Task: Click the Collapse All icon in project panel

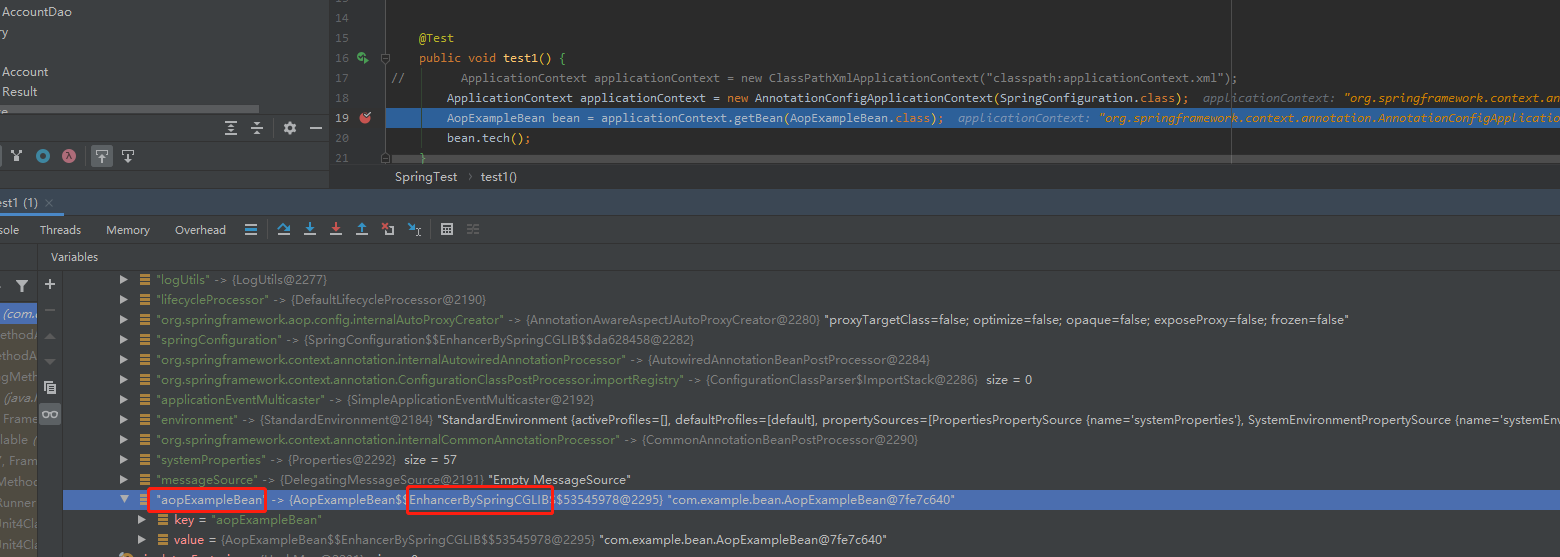Action: coord(257,128)
